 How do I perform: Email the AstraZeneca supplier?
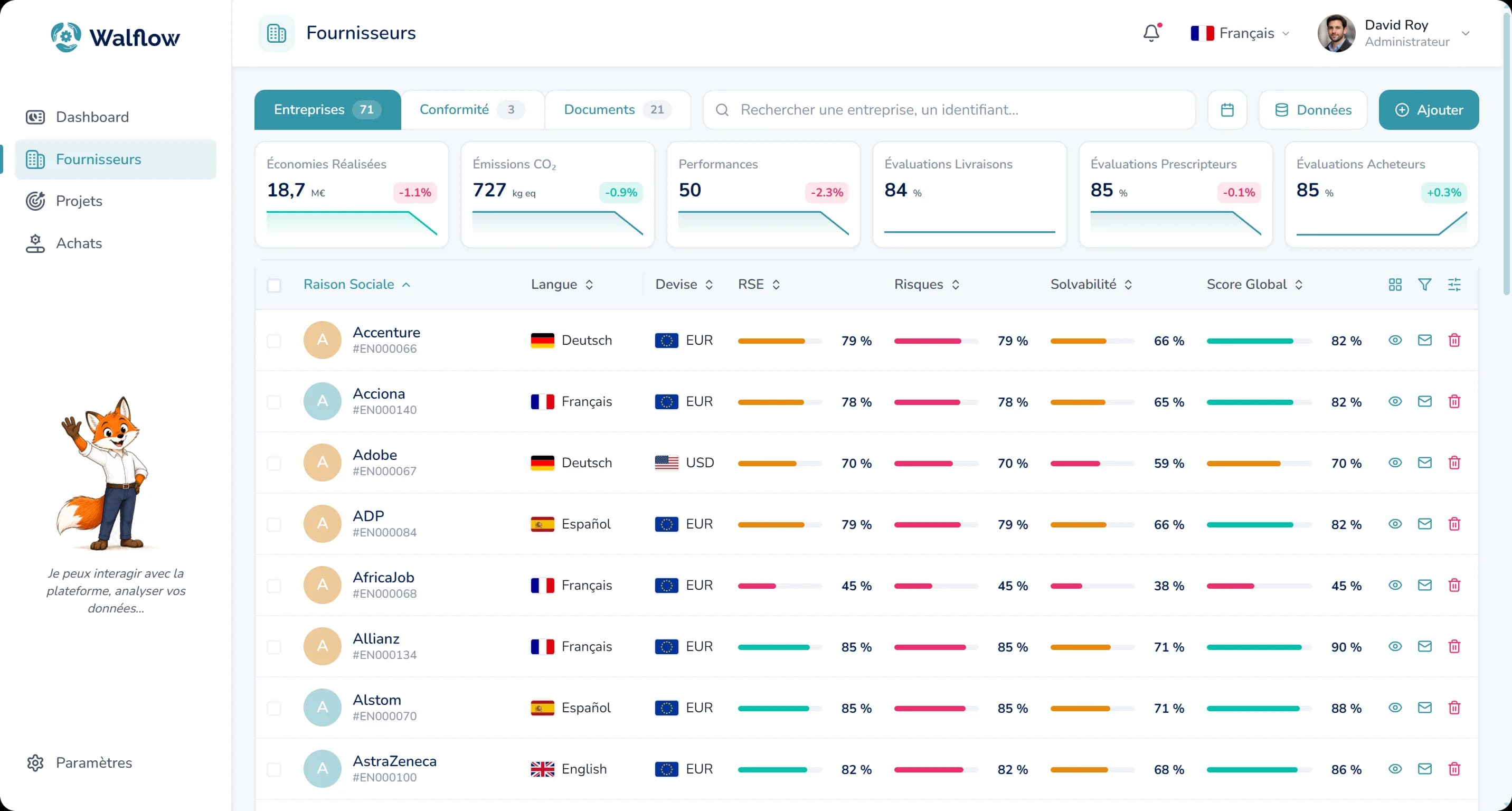coord(1424,769)
